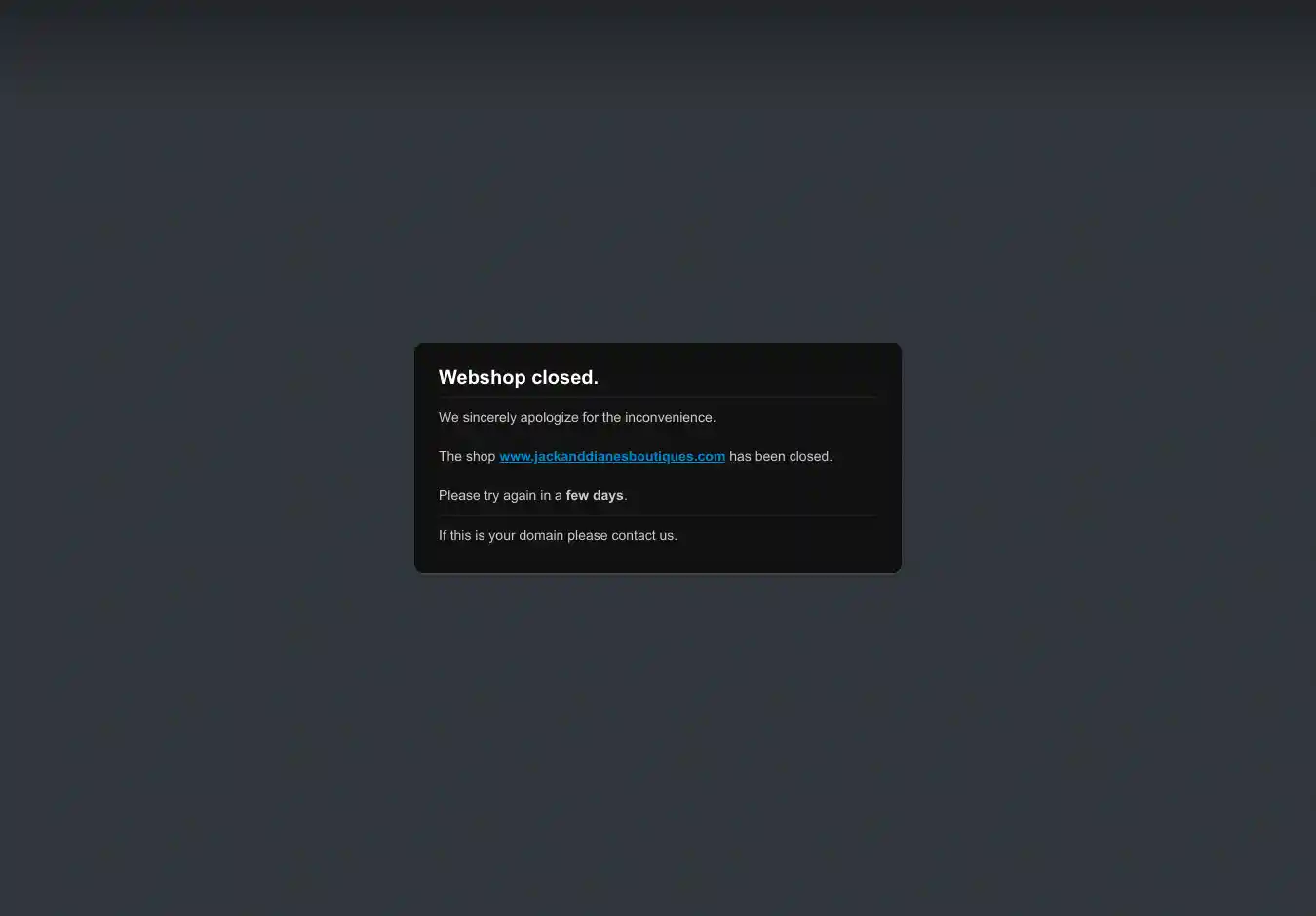Click the 'Please try again' text
The image size is (1316, 916).
click(x=487, y=495)
